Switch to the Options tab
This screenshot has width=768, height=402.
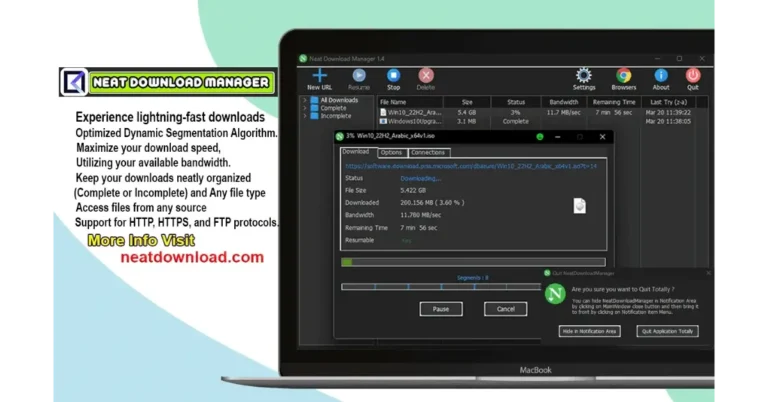(391, 152)
